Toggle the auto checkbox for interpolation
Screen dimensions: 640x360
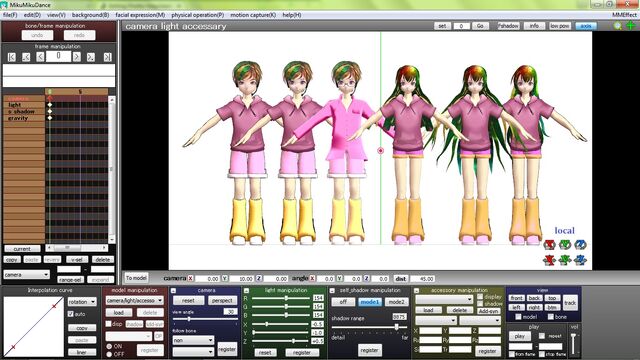(71, 314)
